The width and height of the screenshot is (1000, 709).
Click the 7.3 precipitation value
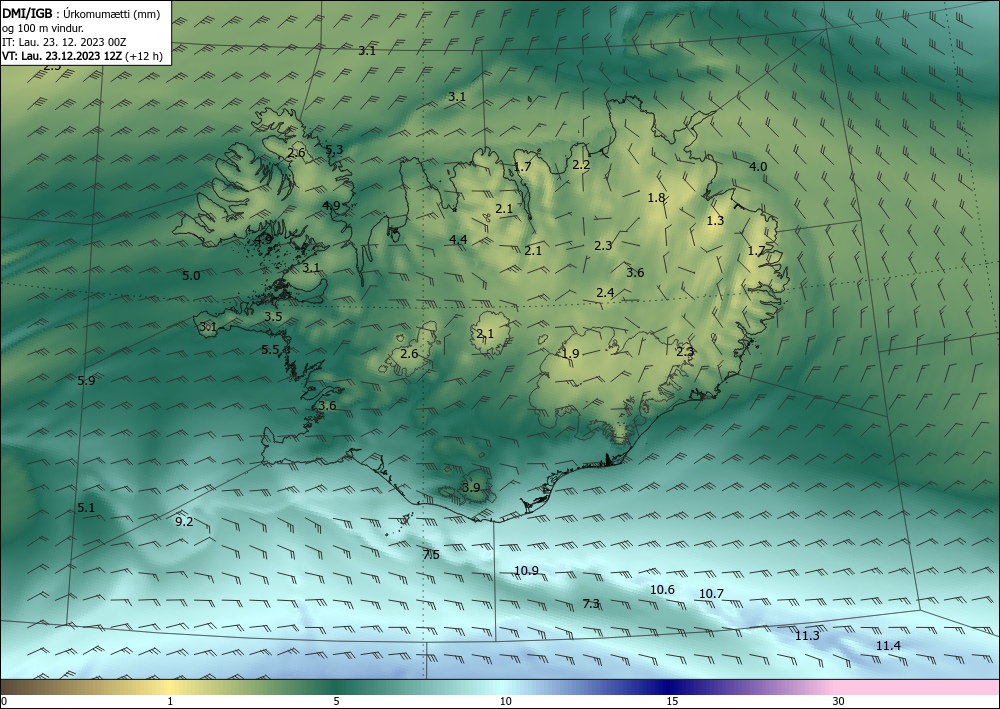click(591, 603)
